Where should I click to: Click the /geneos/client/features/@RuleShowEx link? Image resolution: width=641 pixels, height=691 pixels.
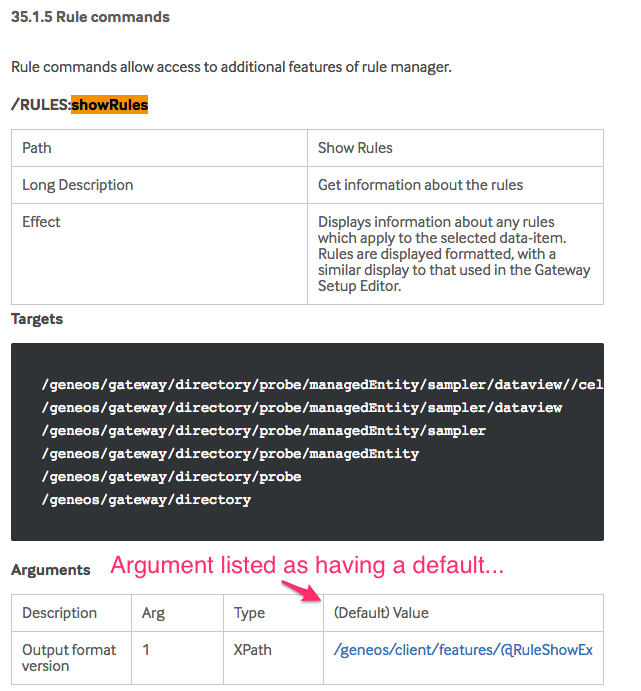point(463,650)
